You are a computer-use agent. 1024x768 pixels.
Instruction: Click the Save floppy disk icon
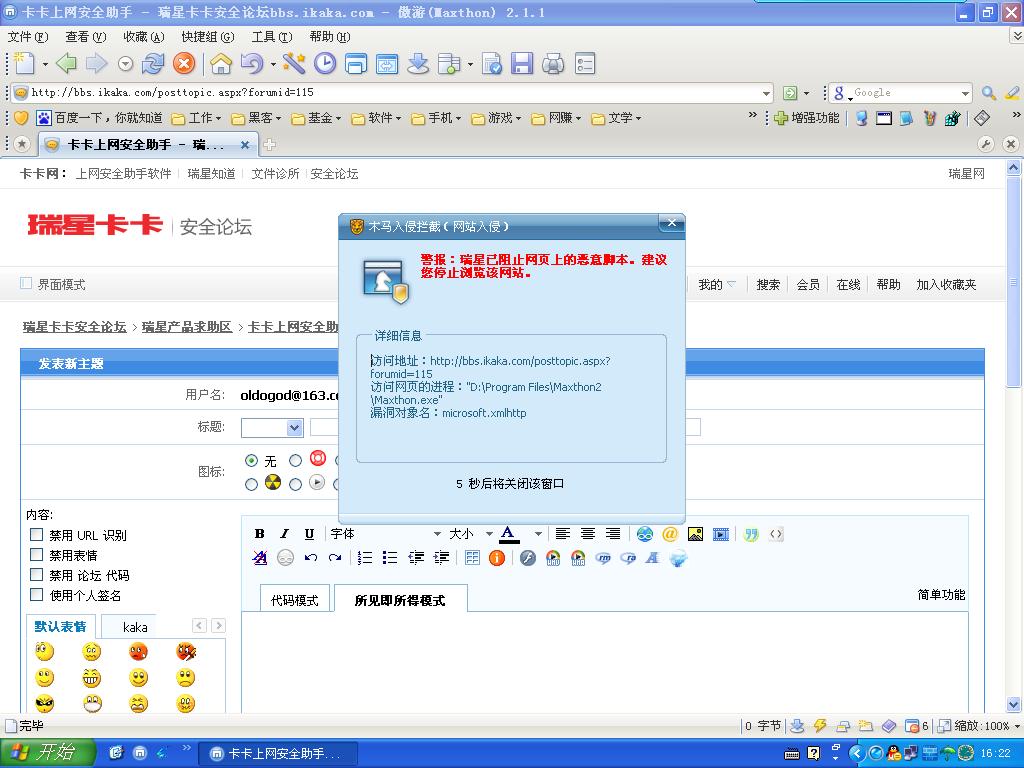point(522,63)
